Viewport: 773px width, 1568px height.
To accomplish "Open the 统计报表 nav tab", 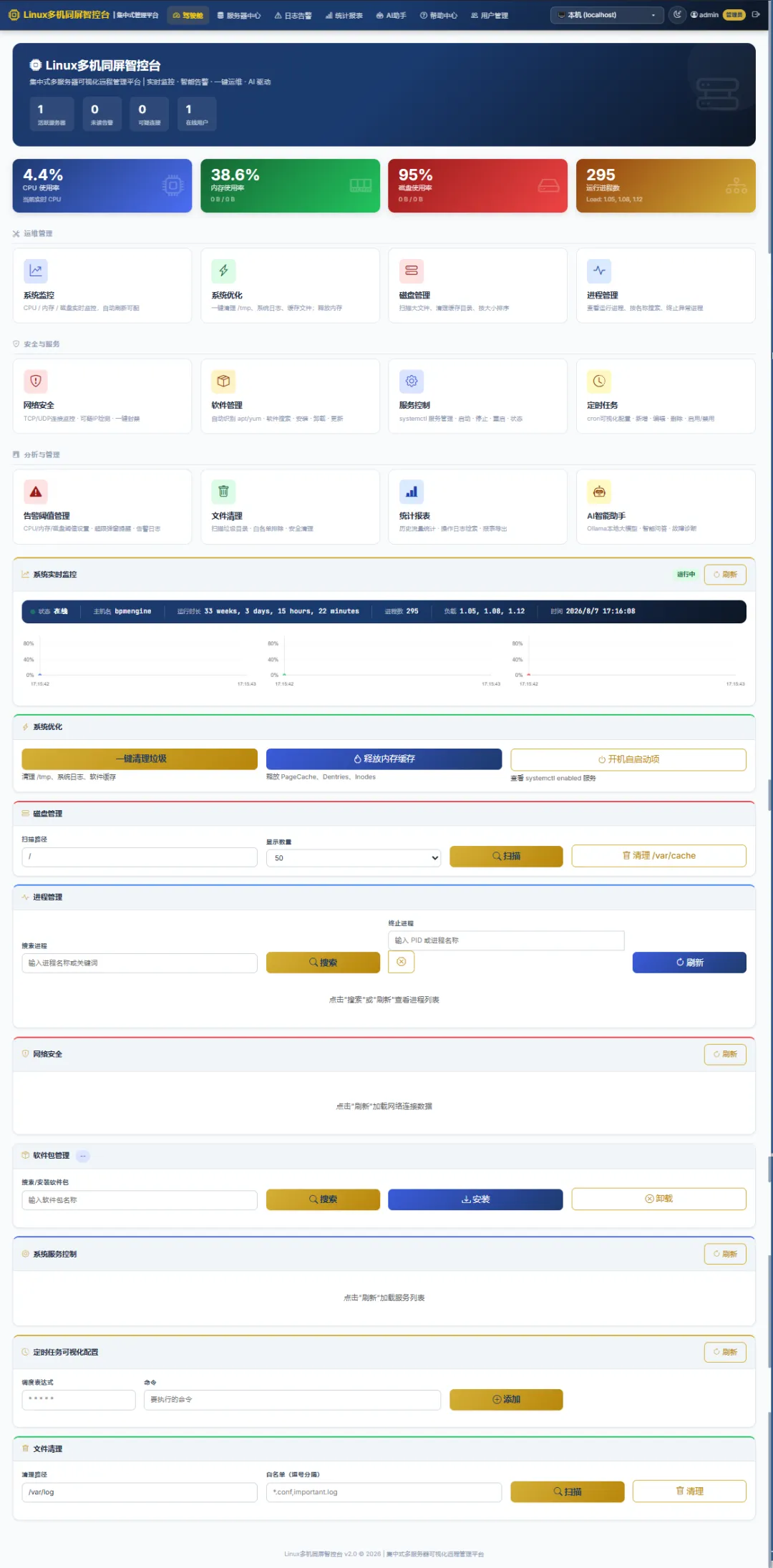I will click(x=344, y=15).
